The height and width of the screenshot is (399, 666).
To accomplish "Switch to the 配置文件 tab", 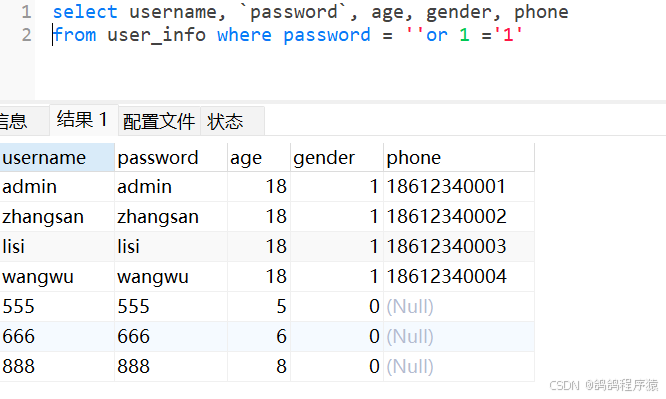I will (159, 122).
